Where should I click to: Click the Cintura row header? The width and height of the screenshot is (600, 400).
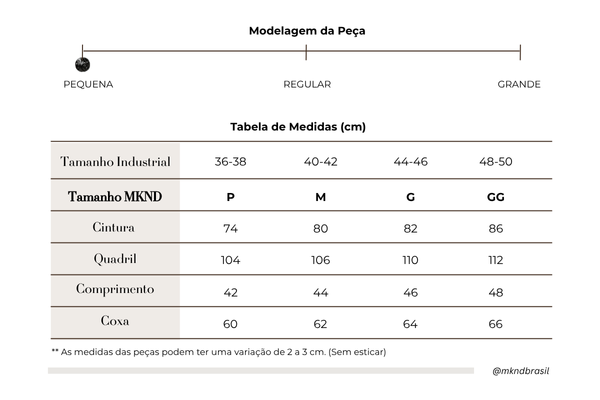point(113,228)
